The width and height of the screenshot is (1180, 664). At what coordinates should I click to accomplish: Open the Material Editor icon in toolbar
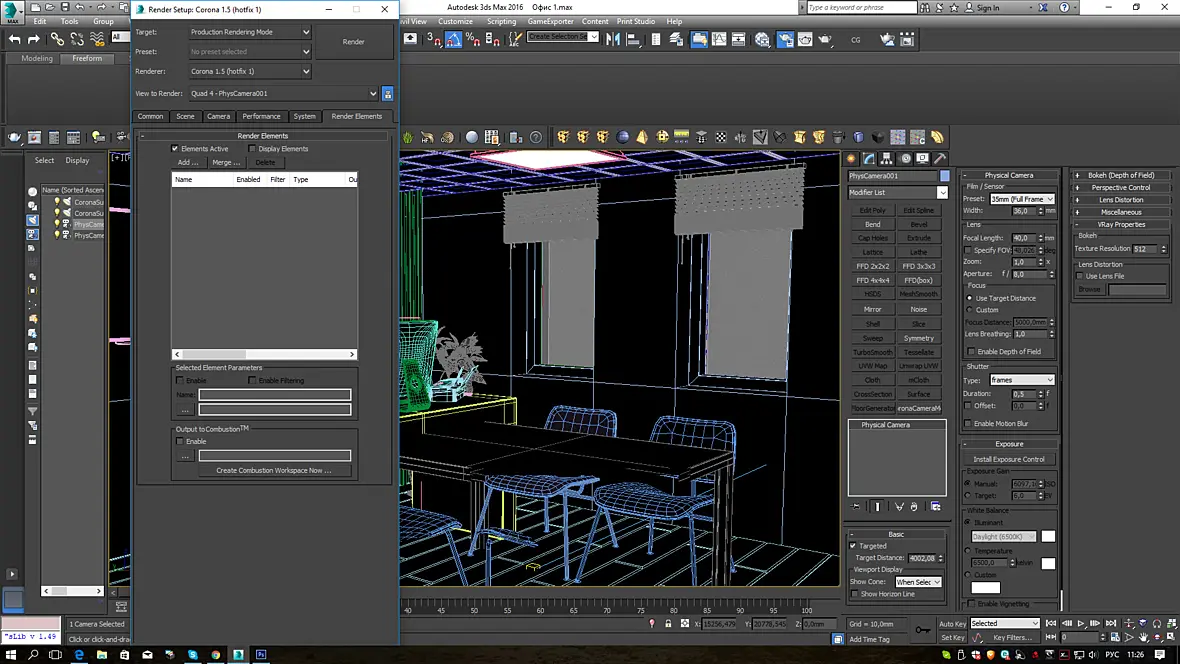[762, 39]
